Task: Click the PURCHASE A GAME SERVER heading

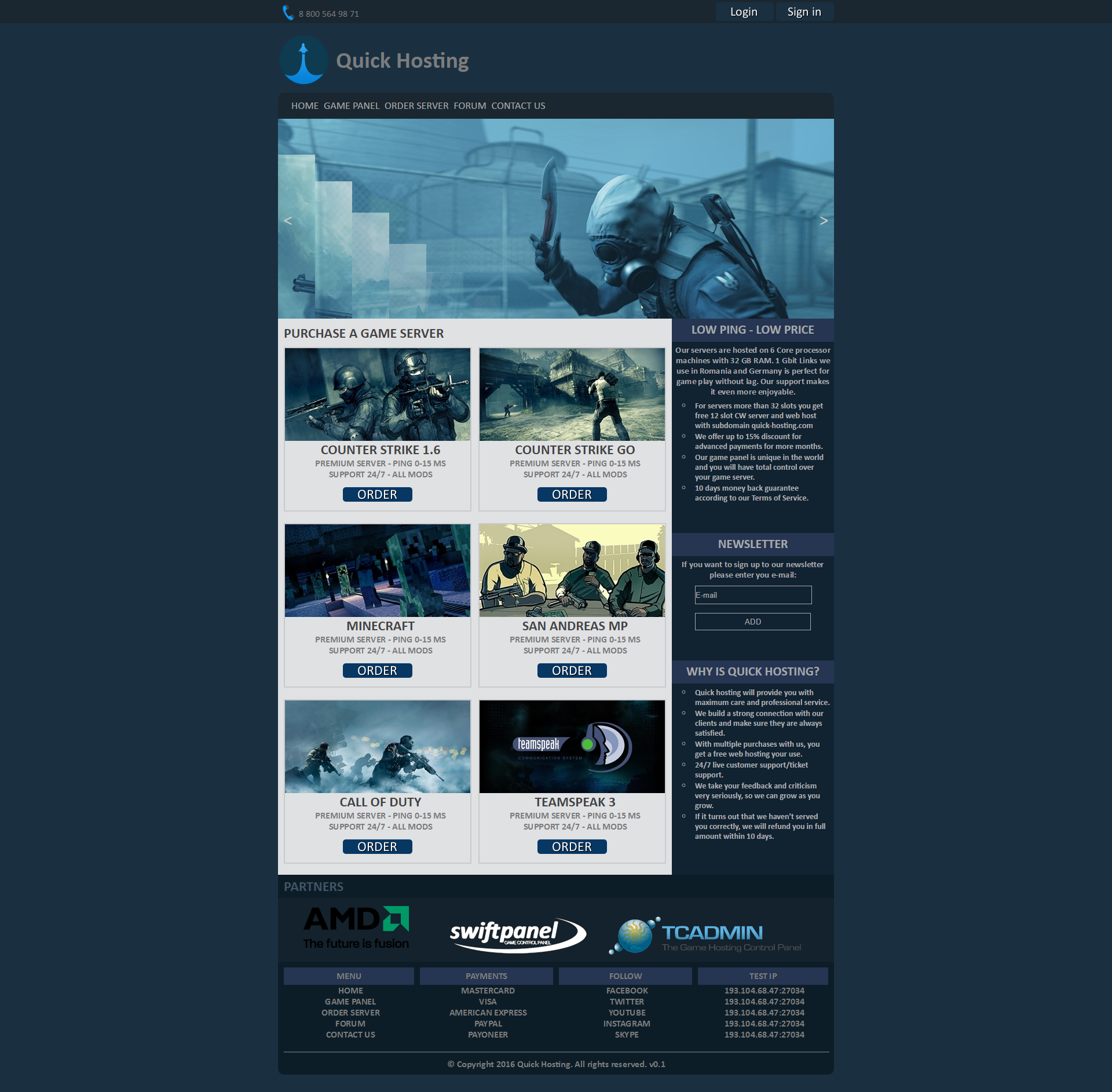Action: (x=364, y=334)
